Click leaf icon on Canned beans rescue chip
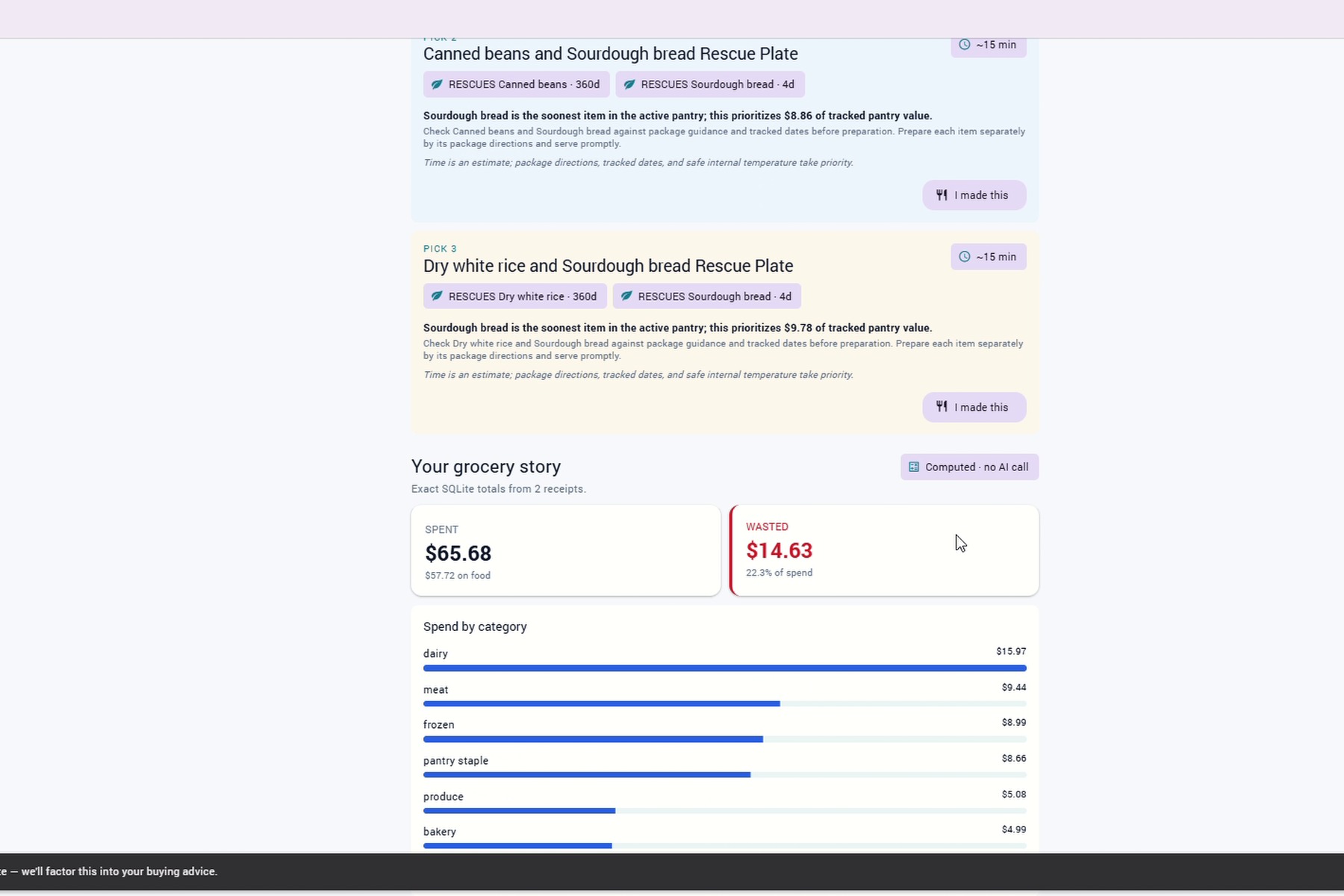The width and height of the screenshot is (1344, 896). (x=437, y=84)
